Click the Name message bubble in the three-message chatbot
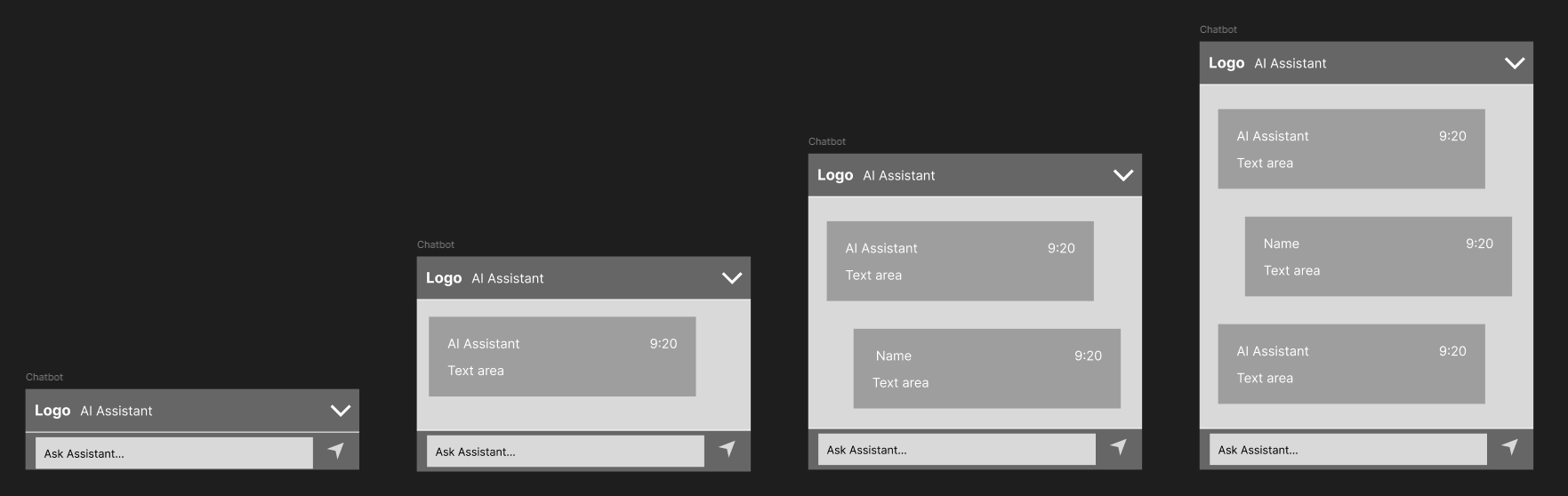Screen dimensions: 1568x496 [1378, 257]
